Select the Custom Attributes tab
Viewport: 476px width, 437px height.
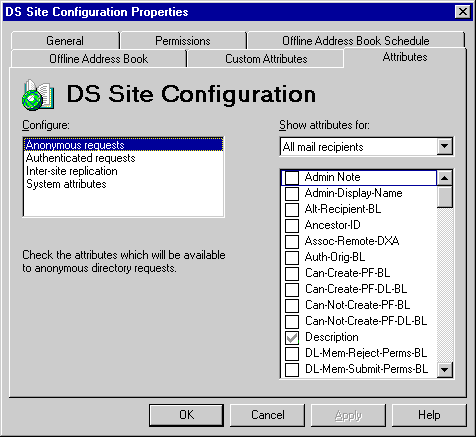pos(266,59)
